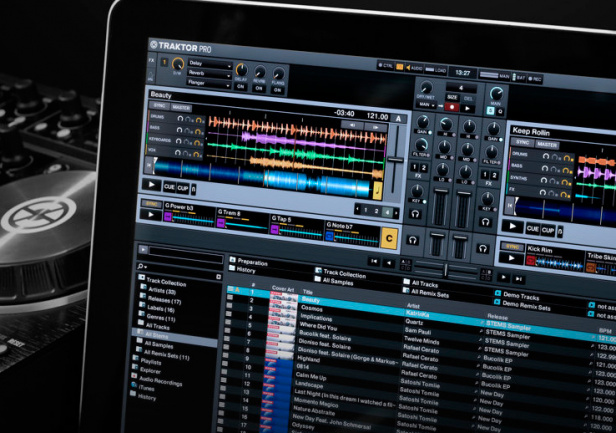Click the flux mode icon on Keep Rollin deck
The image size is (616, 433).
click(x=560, y=231)
